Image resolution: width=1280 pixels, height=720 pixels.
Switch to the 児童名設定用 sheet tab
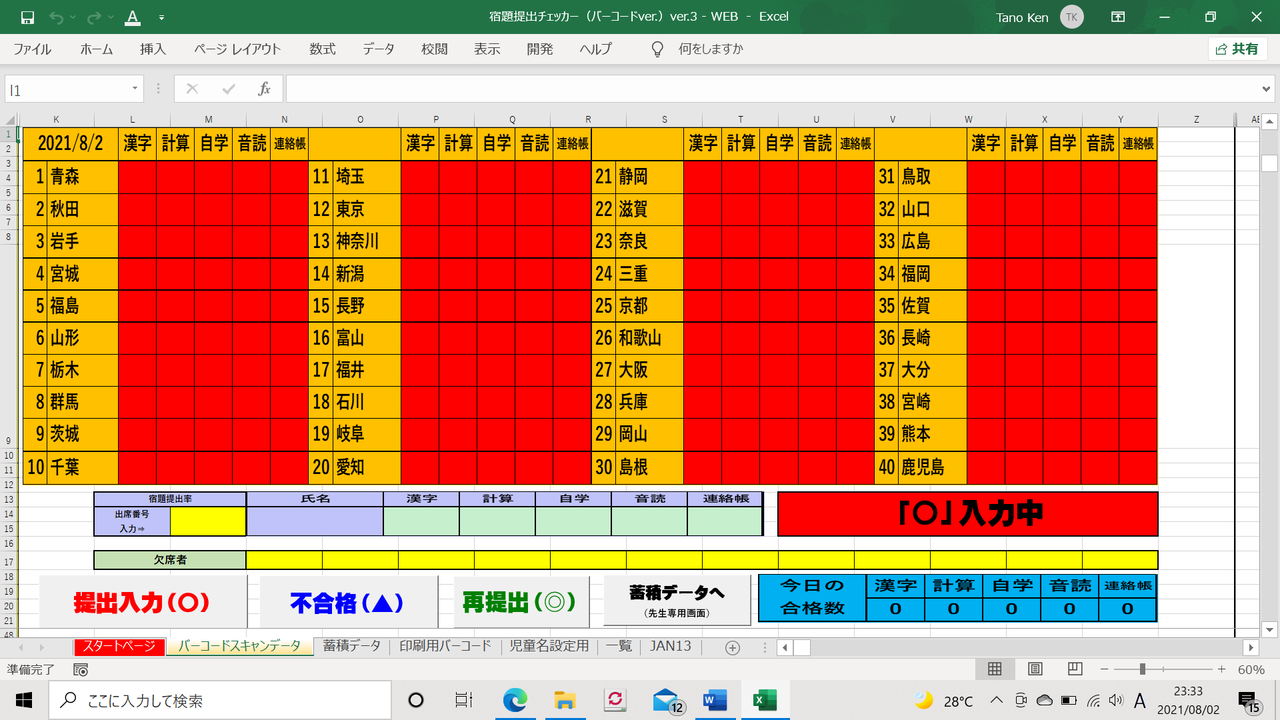click(x=550, y=647)
